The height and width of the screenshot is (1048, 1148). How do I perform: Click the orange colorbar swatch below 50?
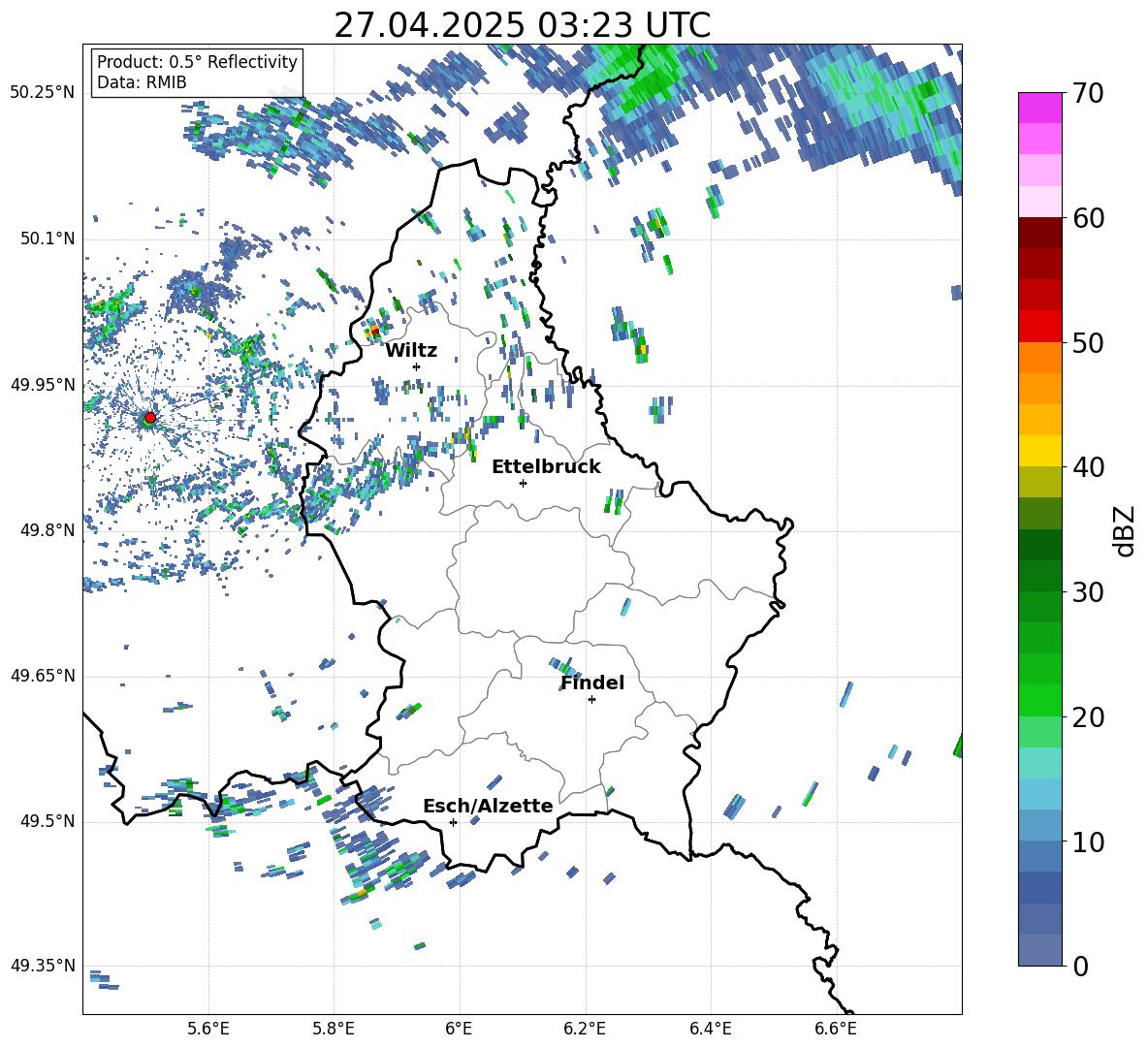click(x=1039, y=358)
